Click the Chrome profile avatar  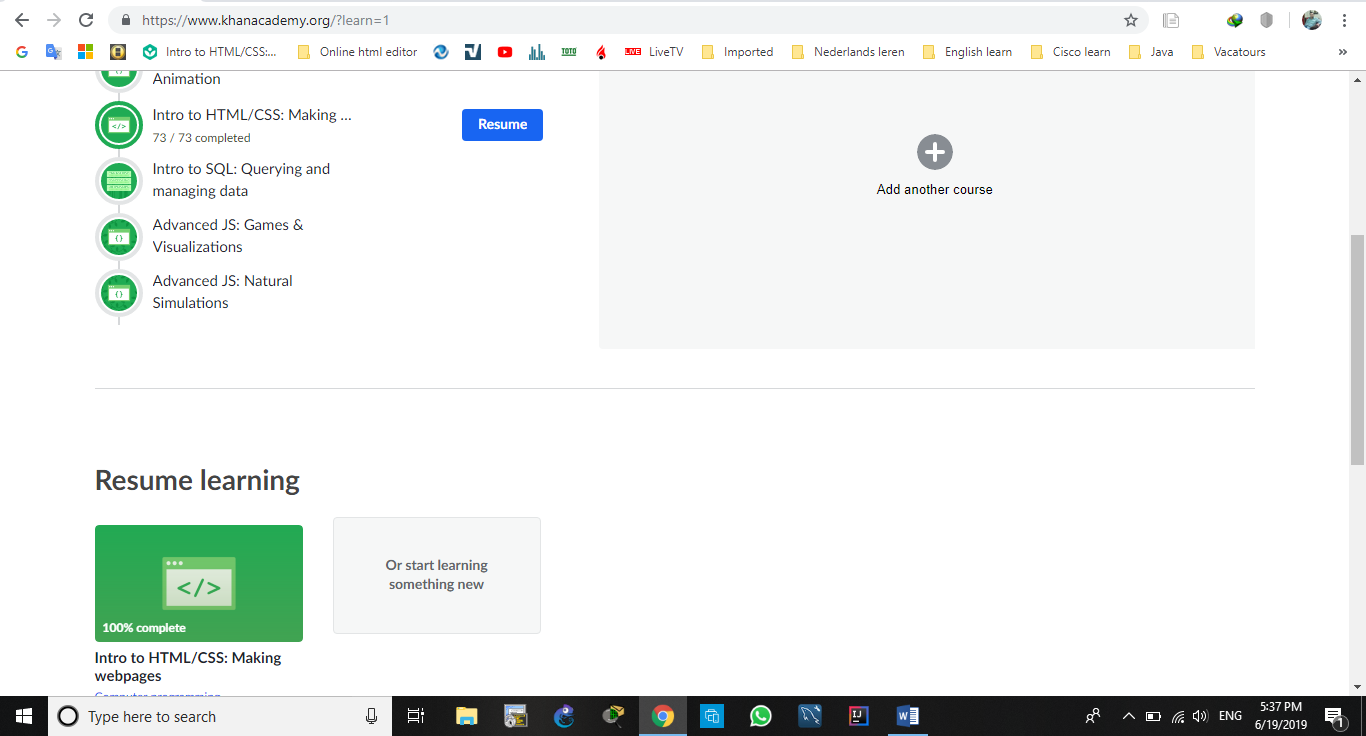click(1312, 20)
